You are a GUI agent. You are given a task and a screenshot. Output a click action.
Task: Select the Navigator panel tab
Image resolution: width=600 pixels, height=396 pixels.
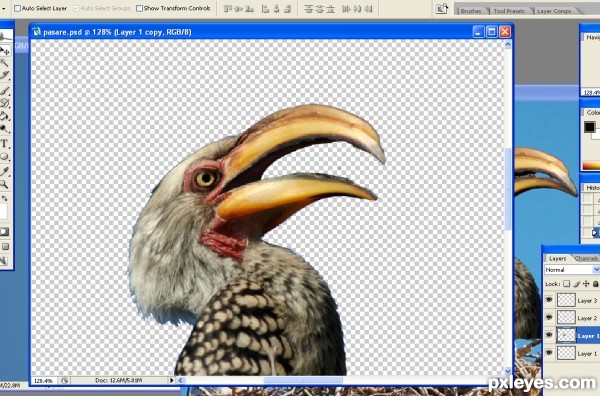click(592, 37)
